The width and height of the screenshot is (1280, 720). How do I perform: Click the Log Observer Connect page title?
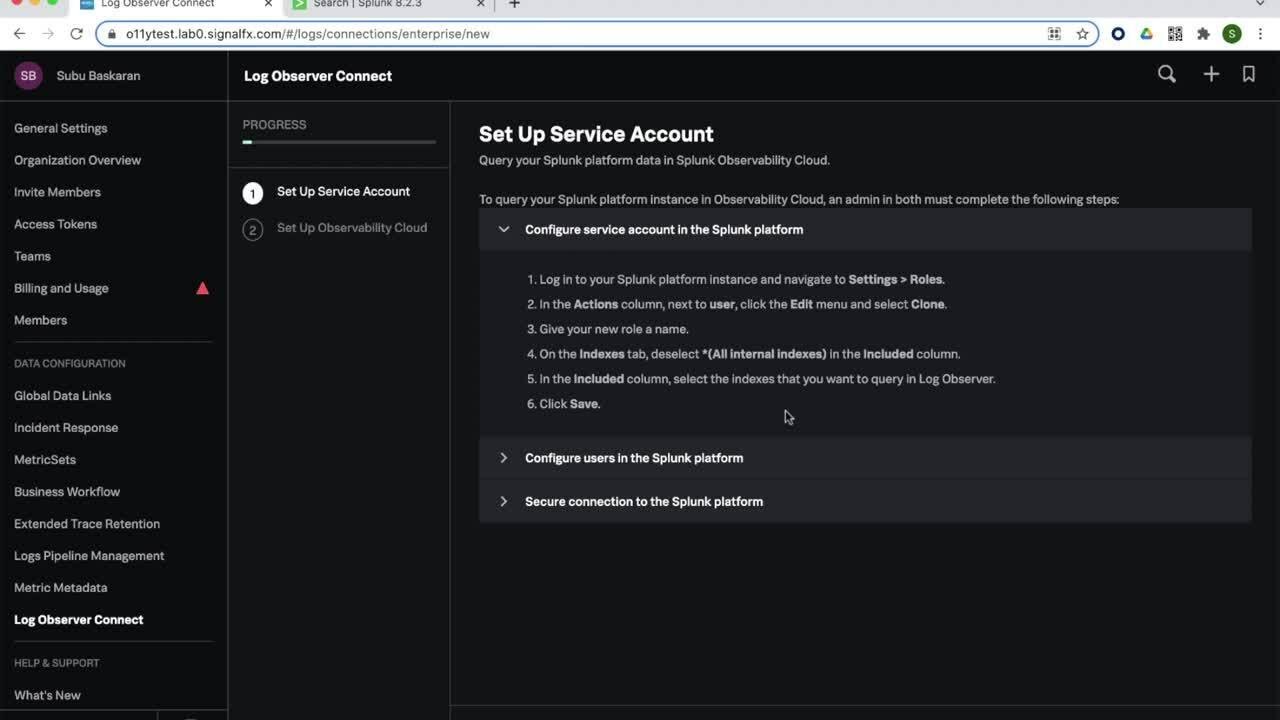pyautogui.click(x=318, y=75)
